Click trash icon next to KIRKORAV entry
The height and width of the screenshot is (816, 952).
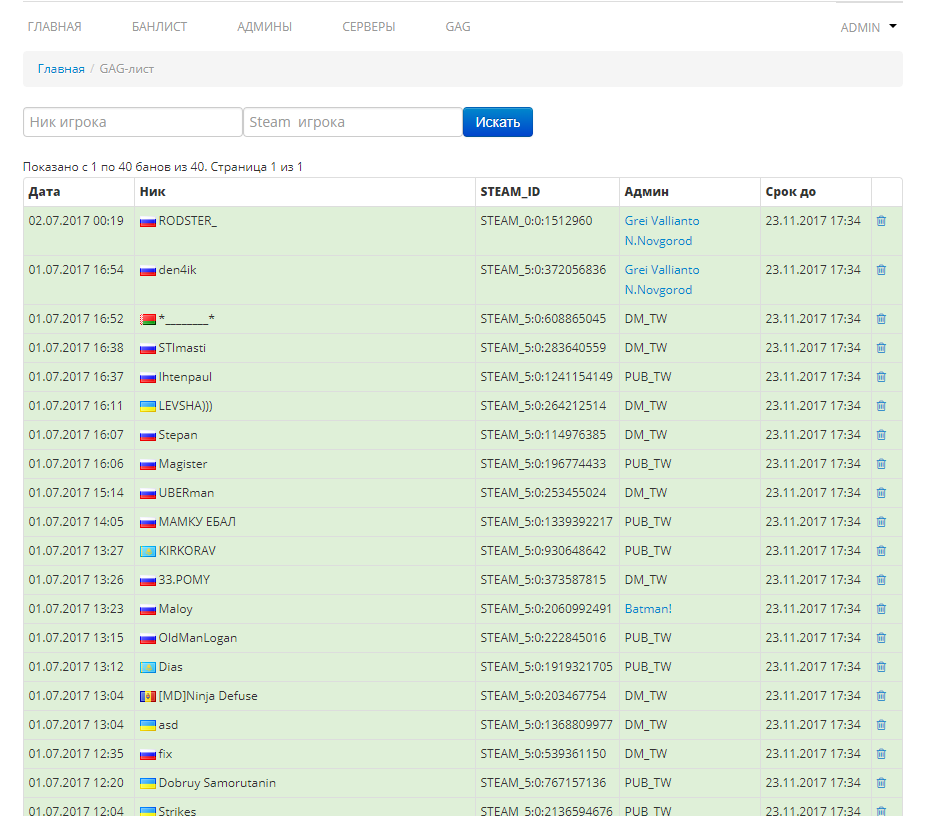point(881,551)
